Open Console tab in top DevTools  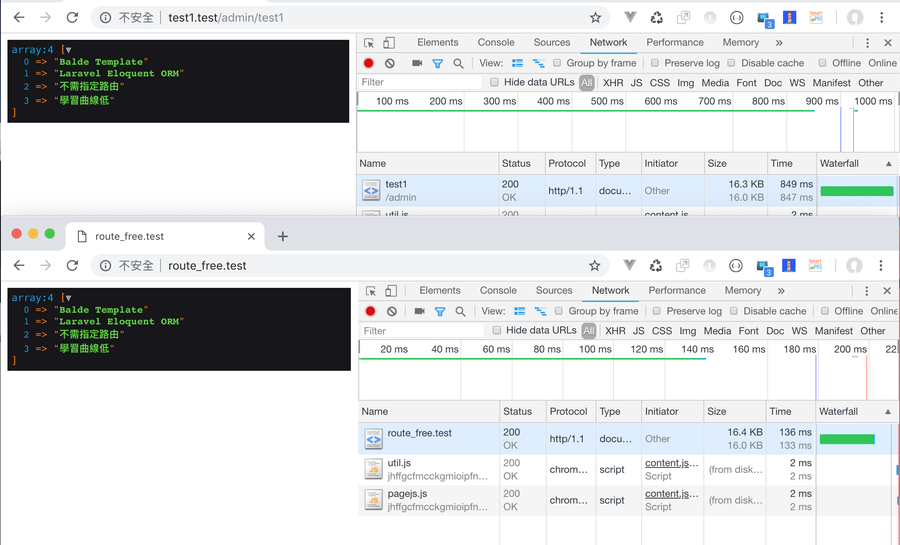coord(496,42)
